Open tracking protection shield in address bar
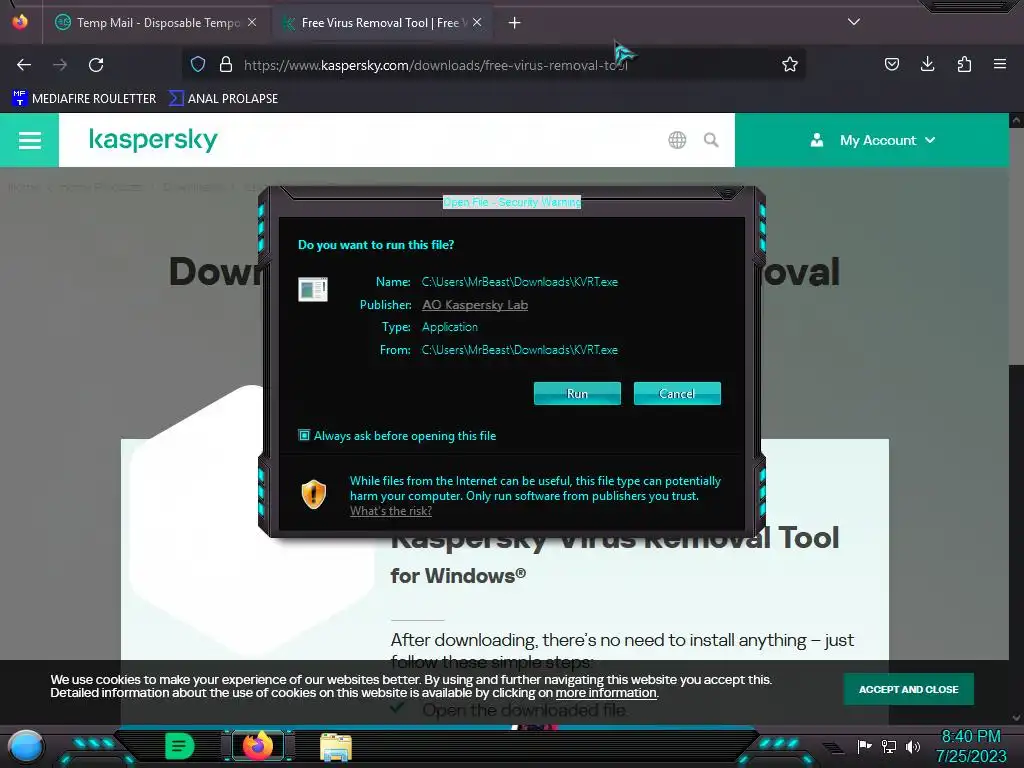This screenshot has width=1024, height=768. [x=198, y=64]
